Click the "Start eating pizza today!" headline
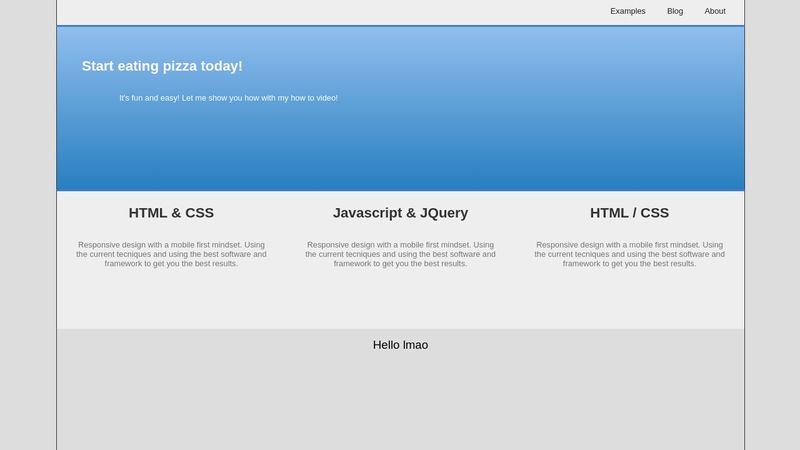This screenshot has height=450, width=800. [x=162, y=66]
